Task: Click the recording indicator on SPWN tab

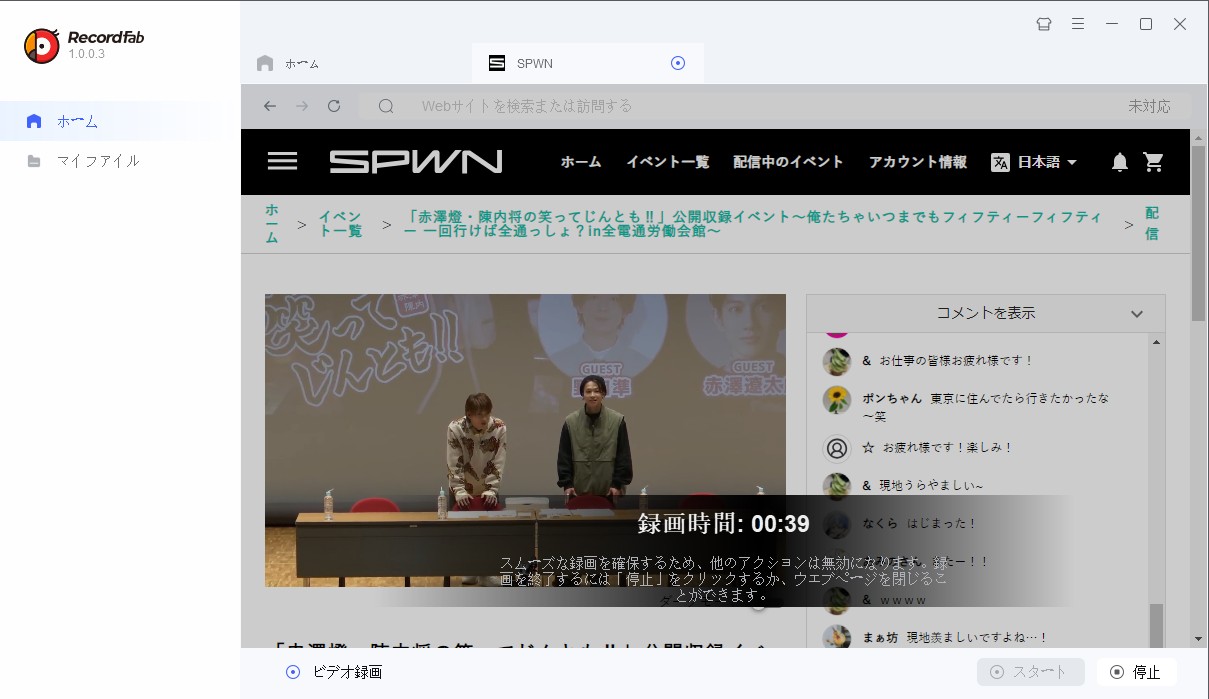Action: tap(677, 63)
